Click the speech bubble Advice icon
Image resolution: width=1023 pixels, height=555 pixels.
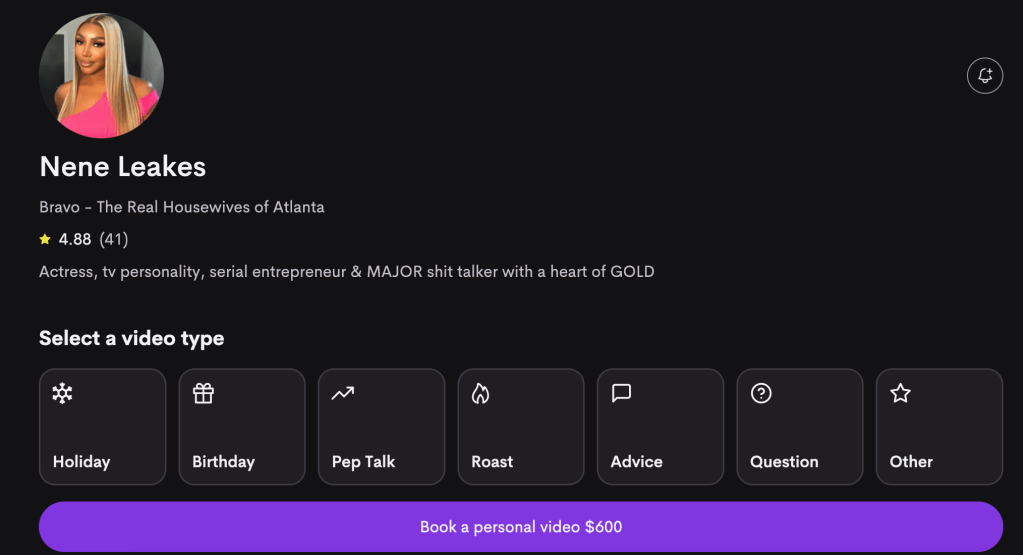[x=621, y=394]
